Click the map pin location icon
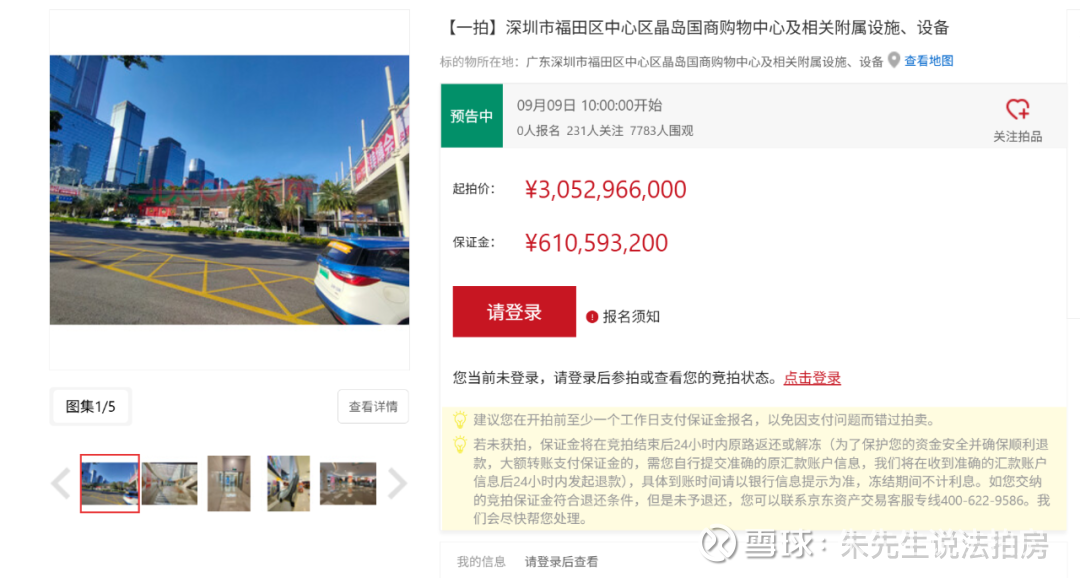Image resolution: width=1080 pixels, height=578 pixels. tap(893, 61)
